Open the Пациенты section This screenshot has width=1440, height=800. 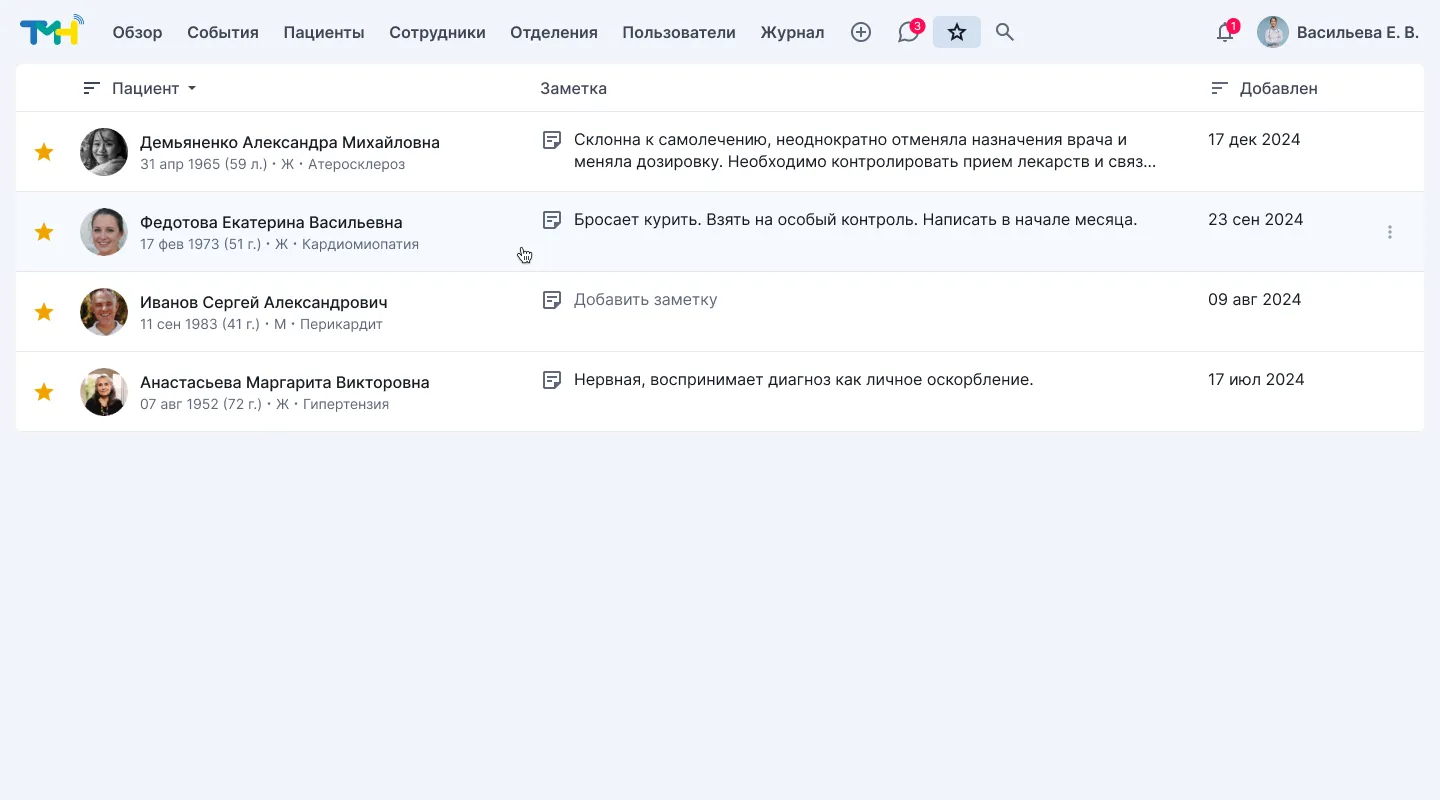point(324,32)
